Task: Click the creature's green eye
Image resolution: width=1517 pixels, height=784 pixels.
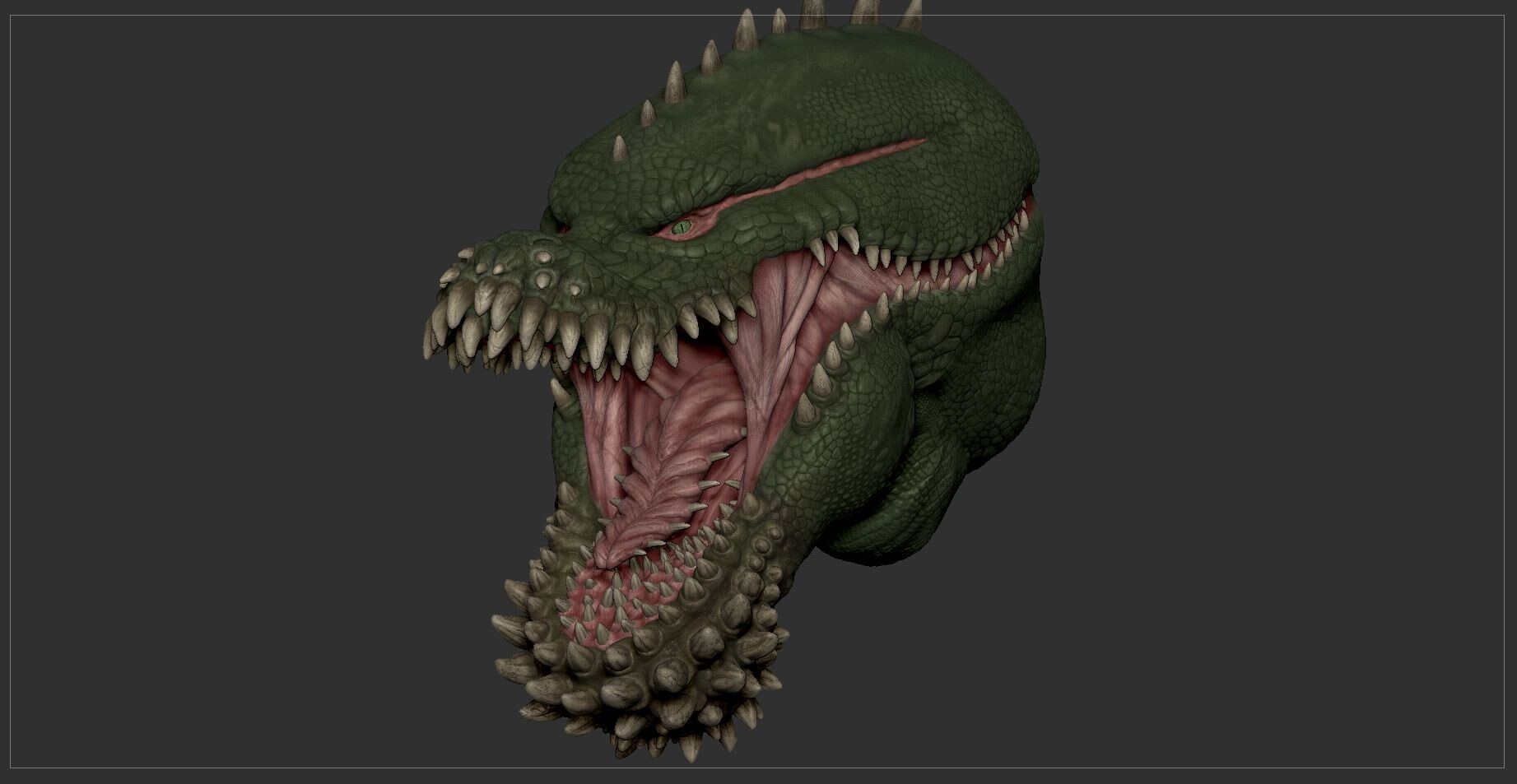Action: [682, 228]
